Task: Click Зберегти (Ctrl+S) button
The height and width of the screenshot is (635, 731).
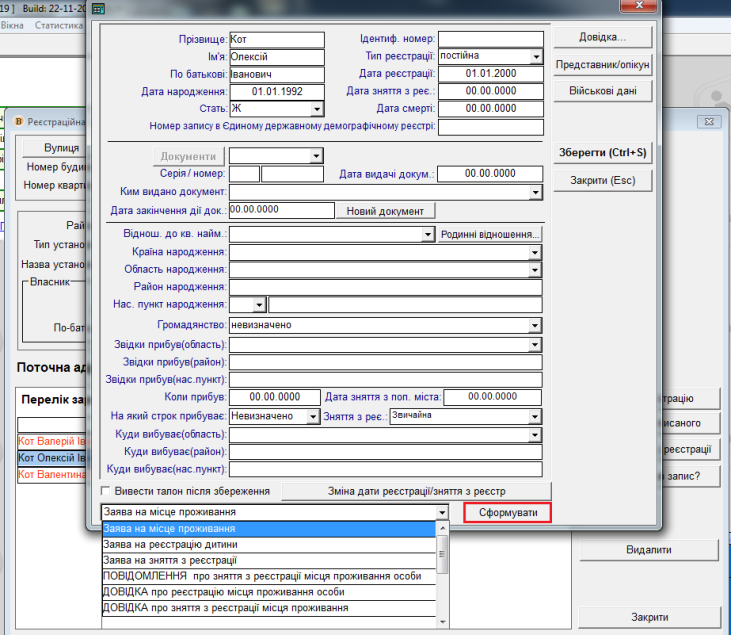Action: tap(602, 153)
